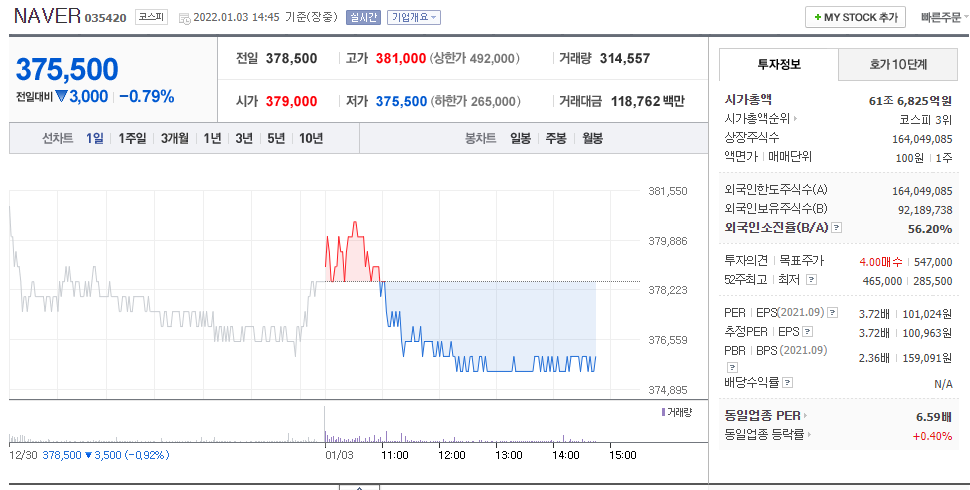Click the 시가 value 379,000

point(291,101)
